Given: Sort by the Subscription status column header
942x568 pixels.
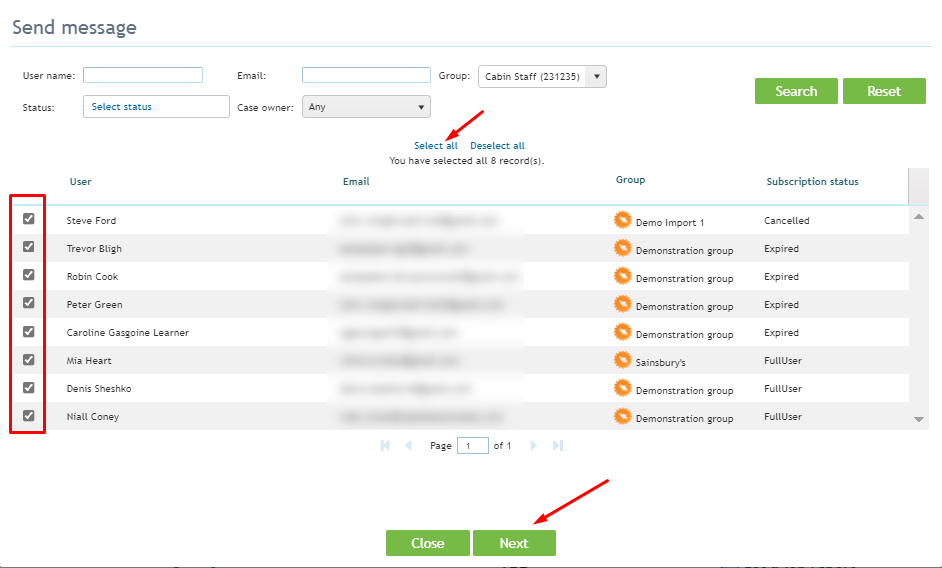Looking at the screenshot, I should (812, 182).
